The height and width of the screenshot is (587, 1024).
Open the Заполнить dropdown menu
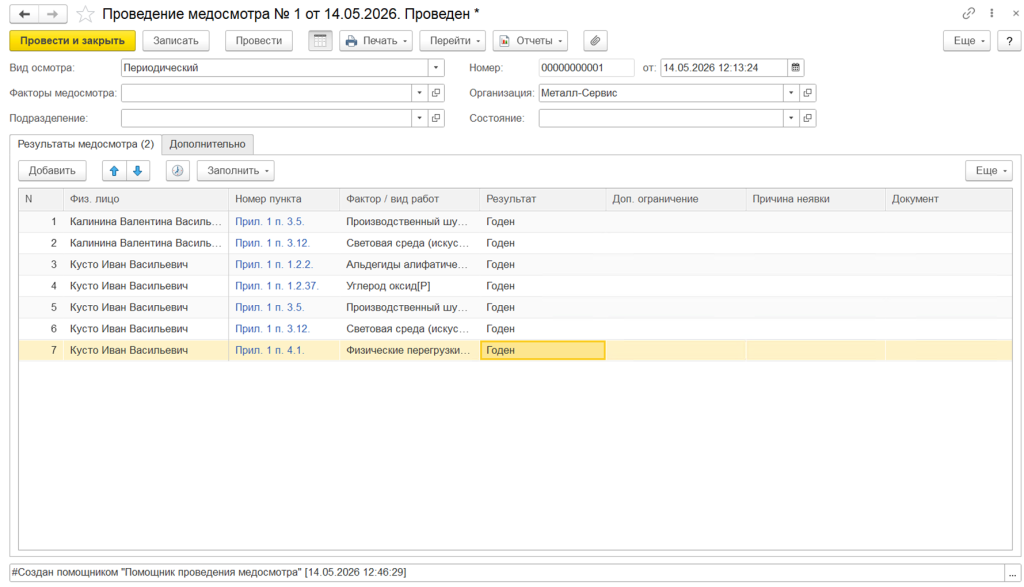(x=236, y=170)
